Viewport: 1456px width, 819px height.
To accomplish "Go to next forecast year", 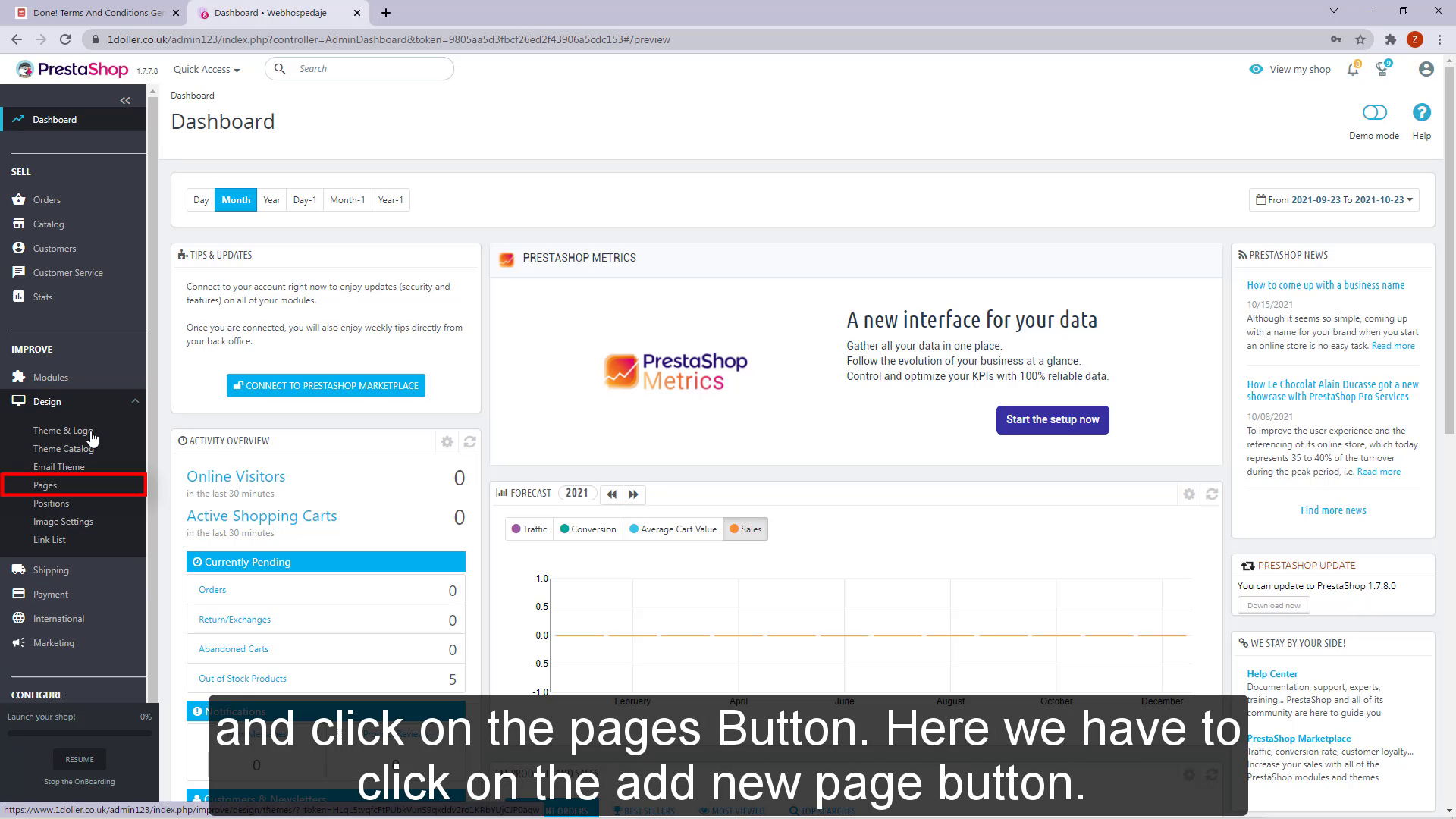I will click(633, 494).
